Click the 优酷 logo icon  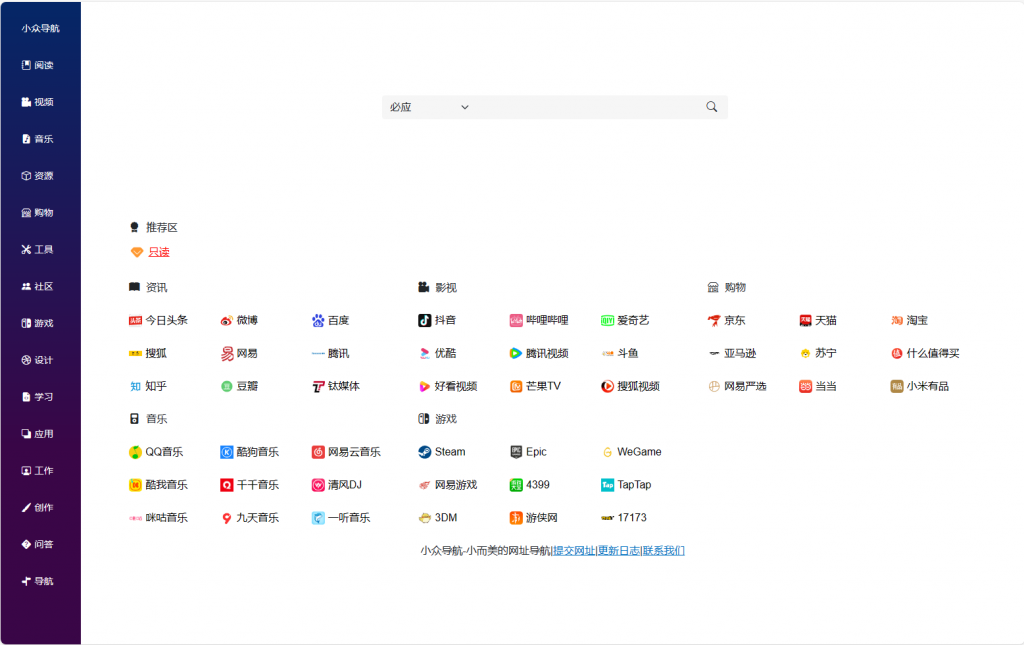click(424, 354)
